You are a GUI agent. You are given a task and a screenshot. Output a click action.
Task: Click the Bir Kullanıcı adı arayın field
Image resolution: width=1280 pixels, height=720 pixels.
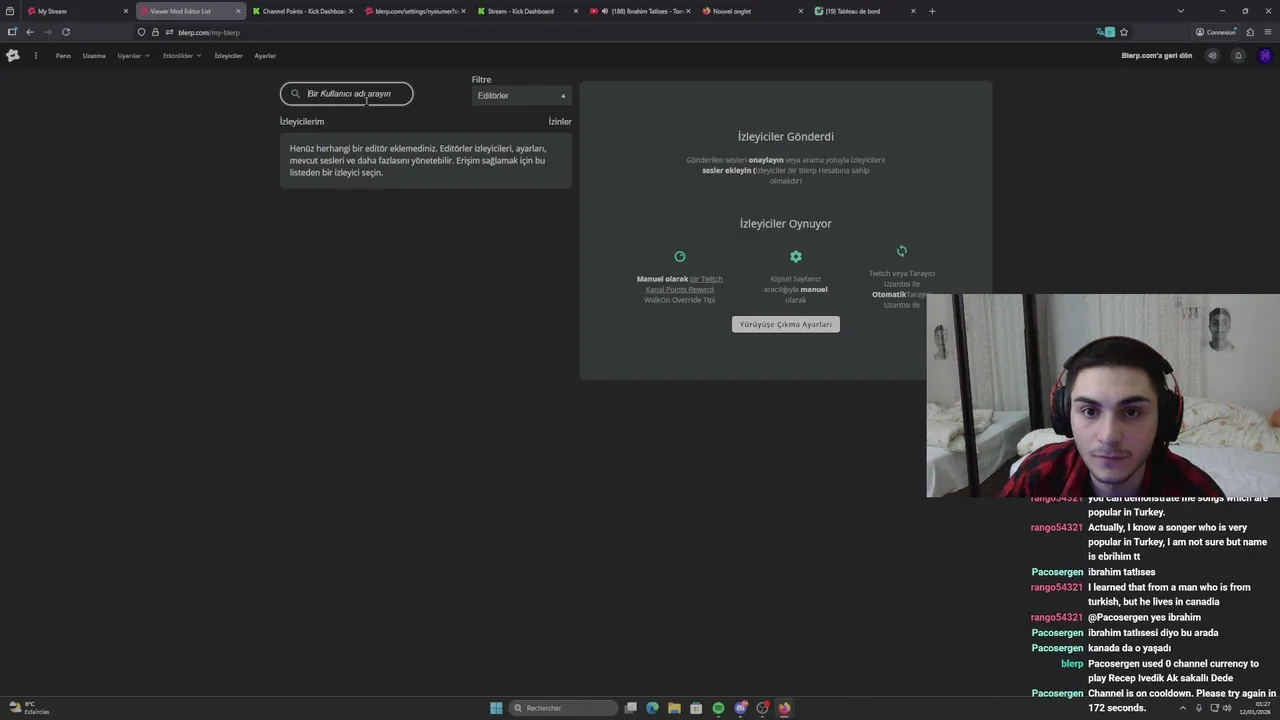pos(346,94)
